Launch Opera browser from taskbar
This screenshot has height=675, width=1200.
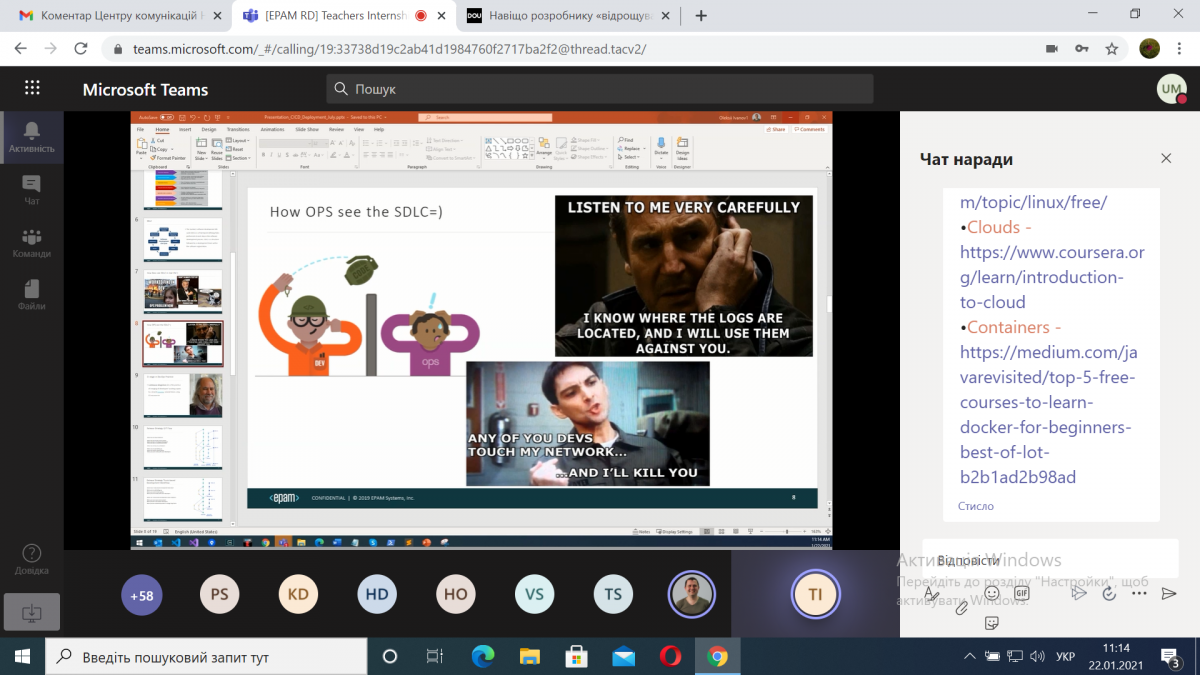pyautogui.click(x=670, y=656)
